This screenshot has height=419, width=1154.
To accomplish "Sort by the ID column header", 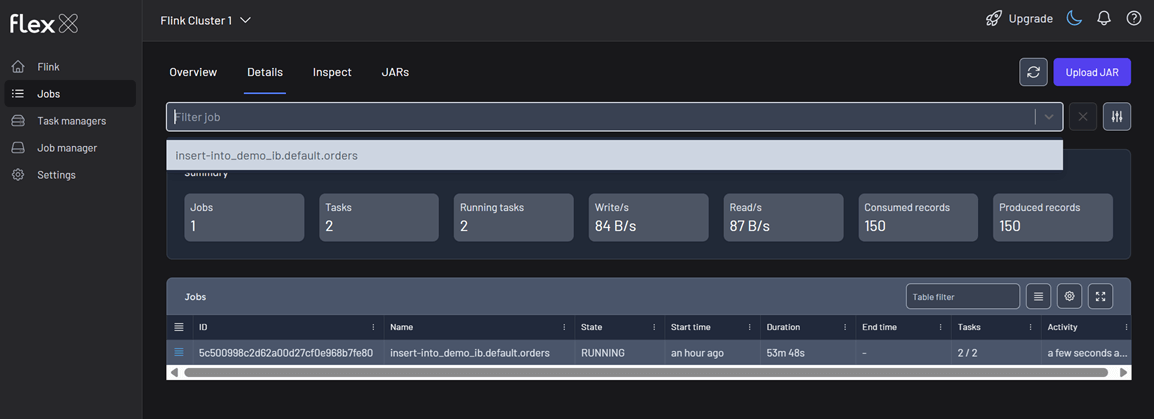I will [203, 327].
